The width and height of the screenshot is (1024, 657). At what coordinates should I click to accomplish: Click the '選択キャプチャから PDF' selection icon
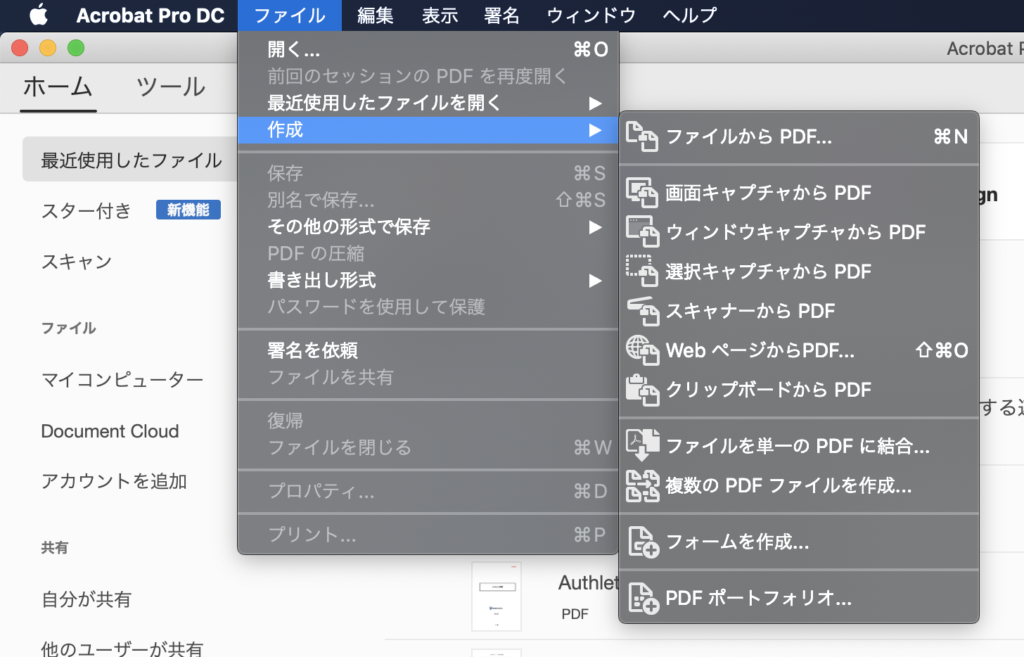pyautogui.click(x=642, y=271)
